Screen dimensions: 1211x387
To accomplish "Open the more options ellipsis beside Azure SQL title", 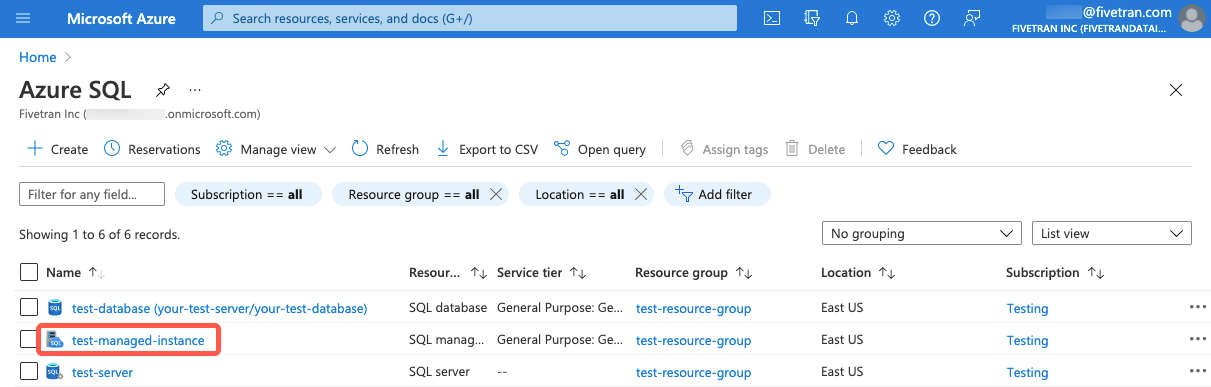I will tap(195, 90).
